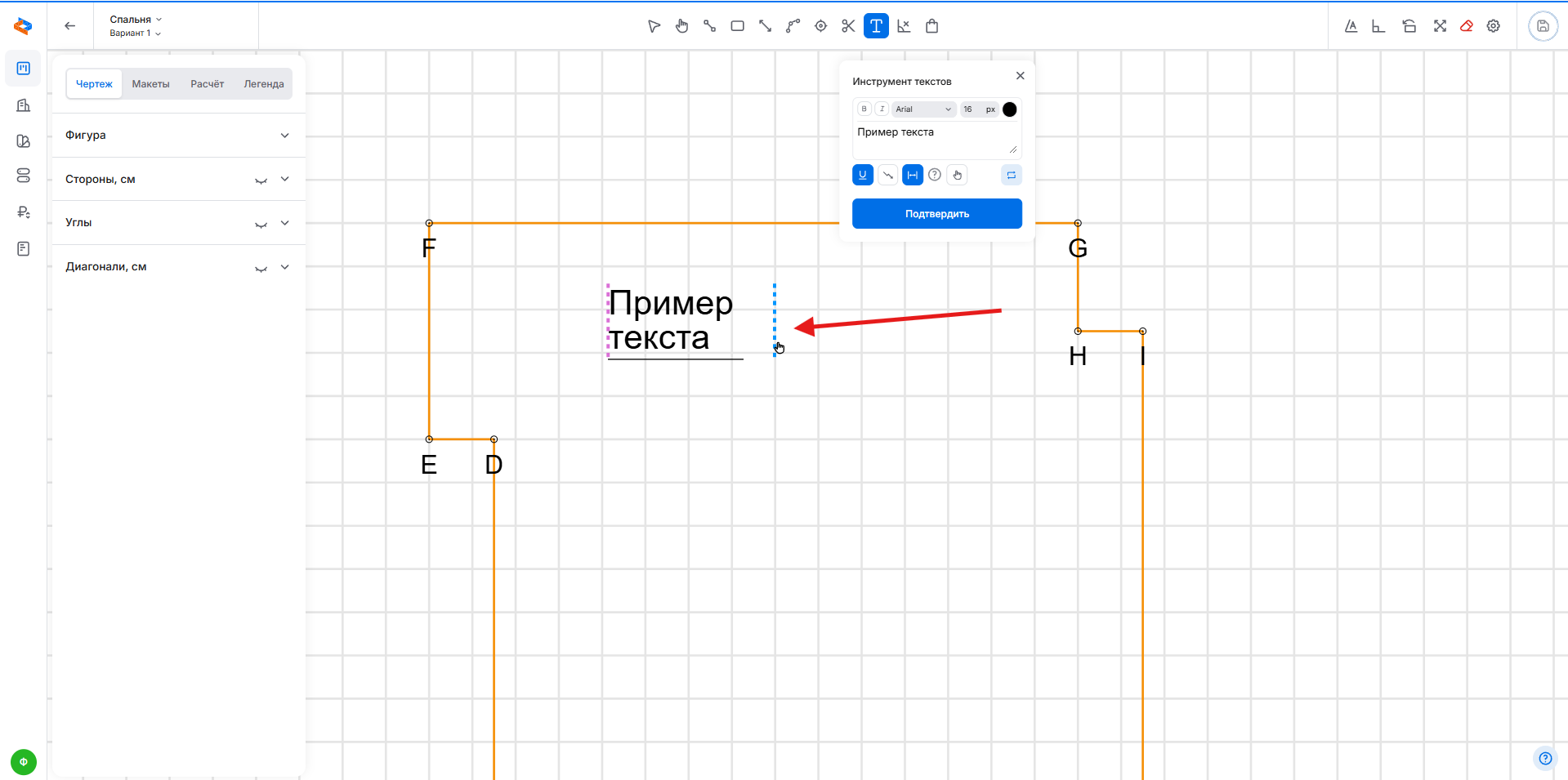The width and height of the screenshot is (1568, 780).
Task: Open the black text color swatch
Action: pyautogui.click(x=1010, y=109)
